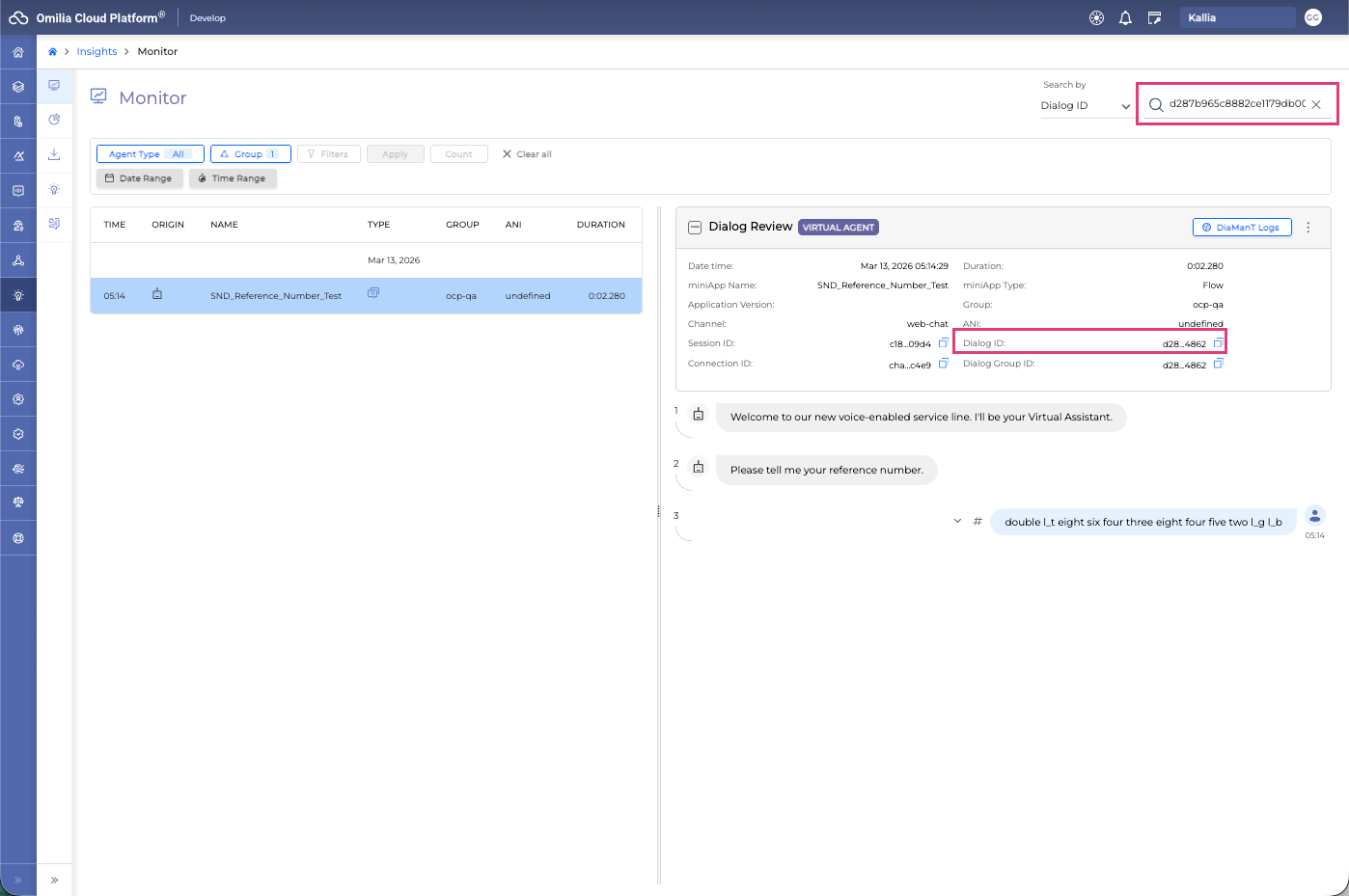Open DiaManT Logs
Image resolution: width=1349 pixels, height=896 pixels.
[x=1241, y=228]
